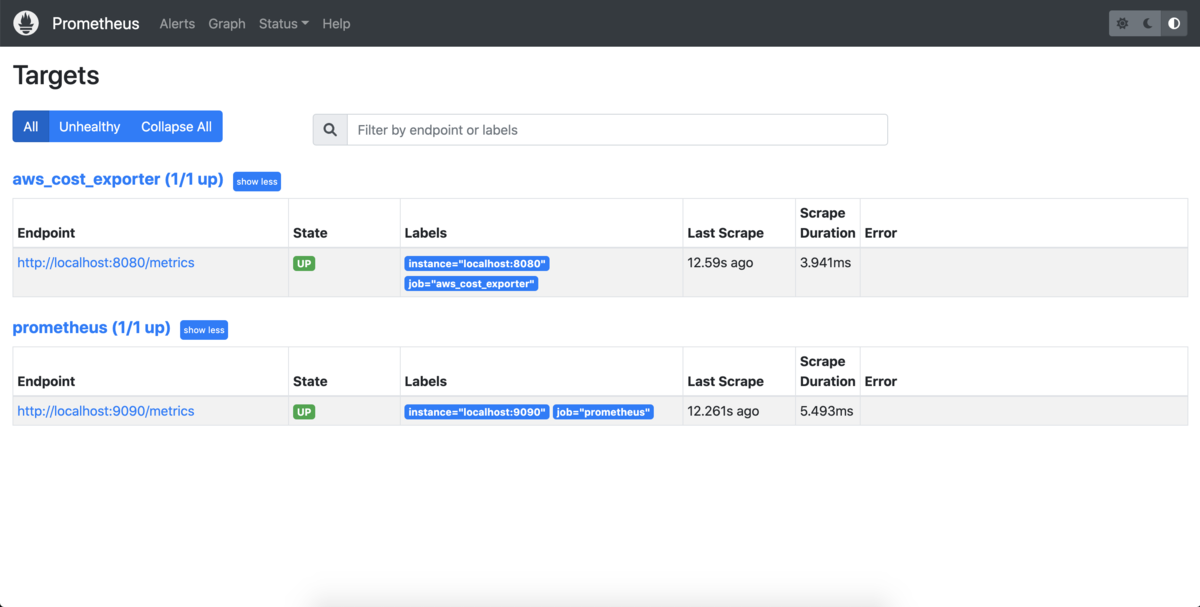This screenshot has width=1200, height=607.
Task: Open localhost:8080 metrics endpoint link
Action: (x=106, y=263)
